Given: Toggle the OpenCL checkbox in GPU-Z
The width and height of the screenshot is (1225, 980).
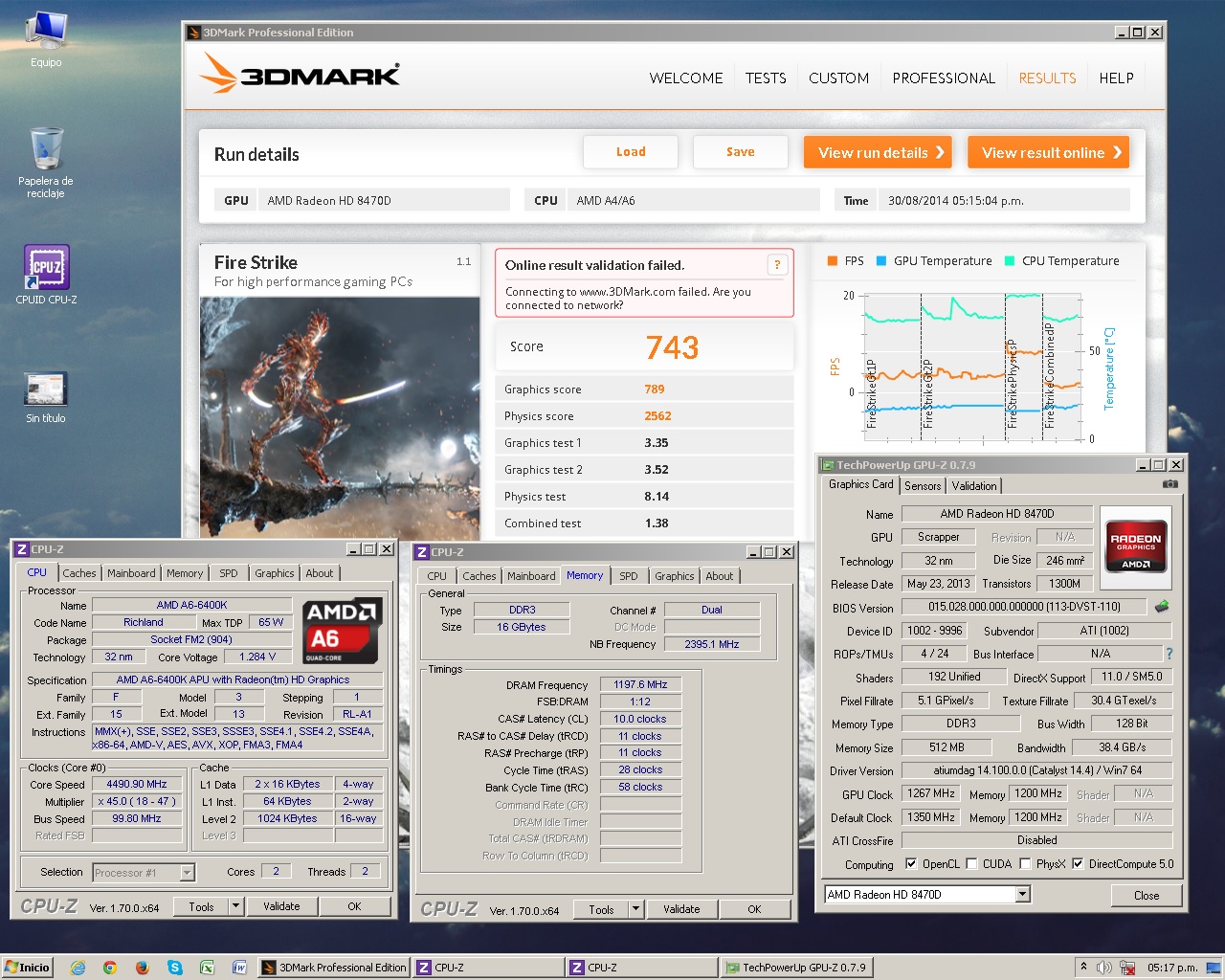Looking at the screenshot, I should tap(911, 863).
